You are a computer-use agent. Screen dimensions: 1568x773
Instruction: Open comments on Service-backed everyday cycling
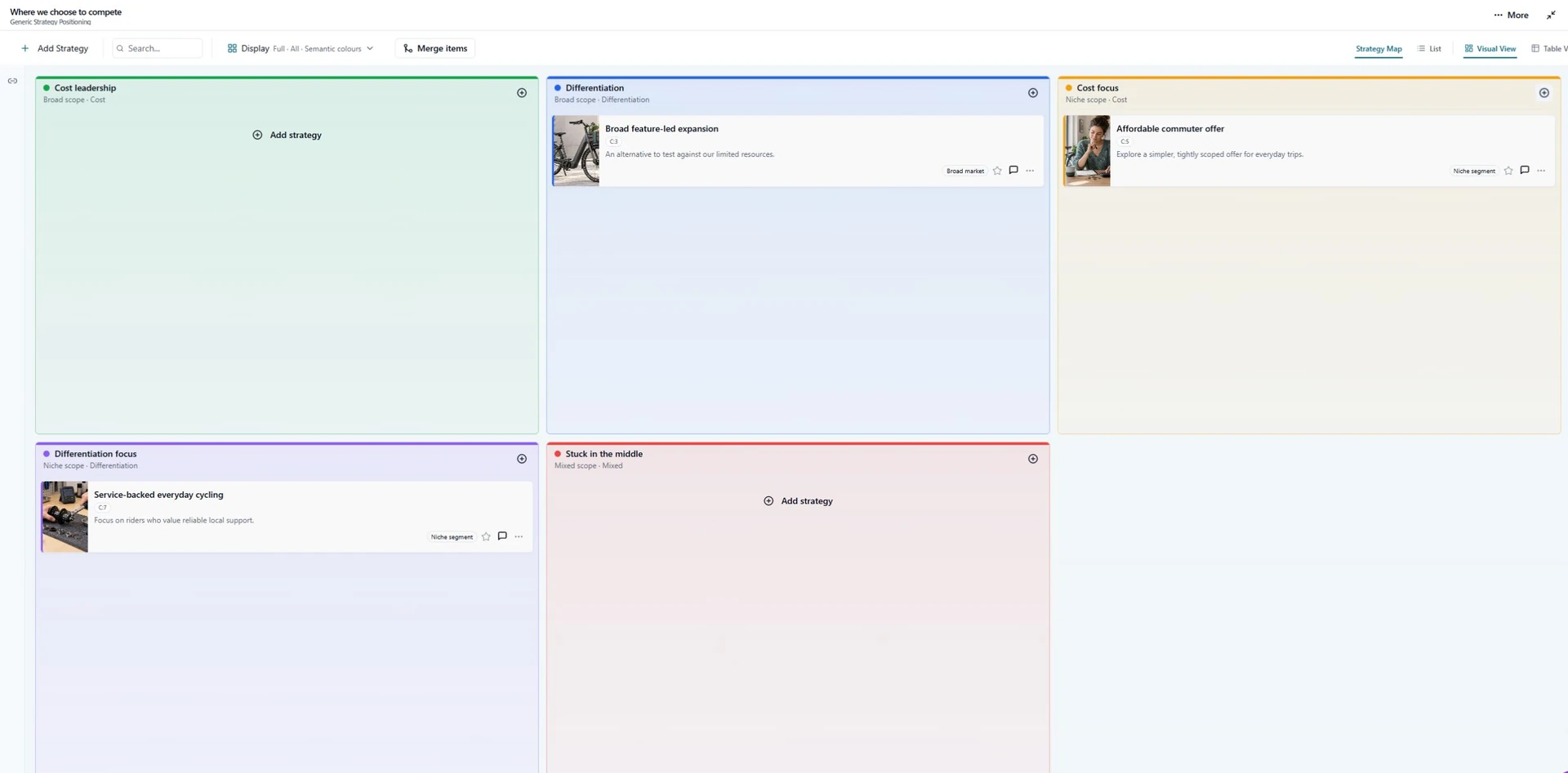[x=502, y=536]
